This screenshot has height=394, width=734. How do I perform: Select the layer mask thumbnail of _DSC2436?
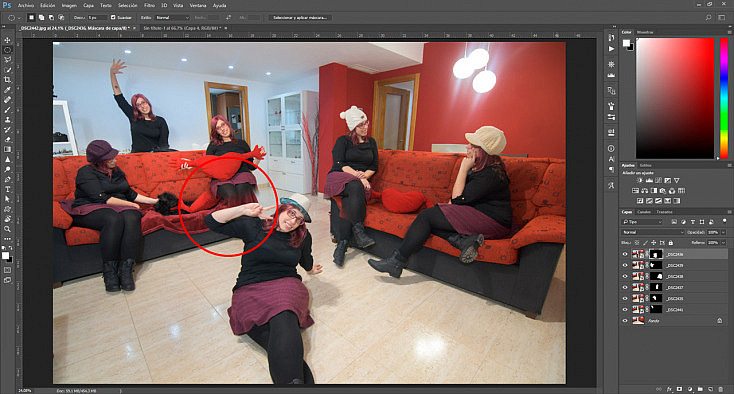pyautogui.click(x=656, y=254)
